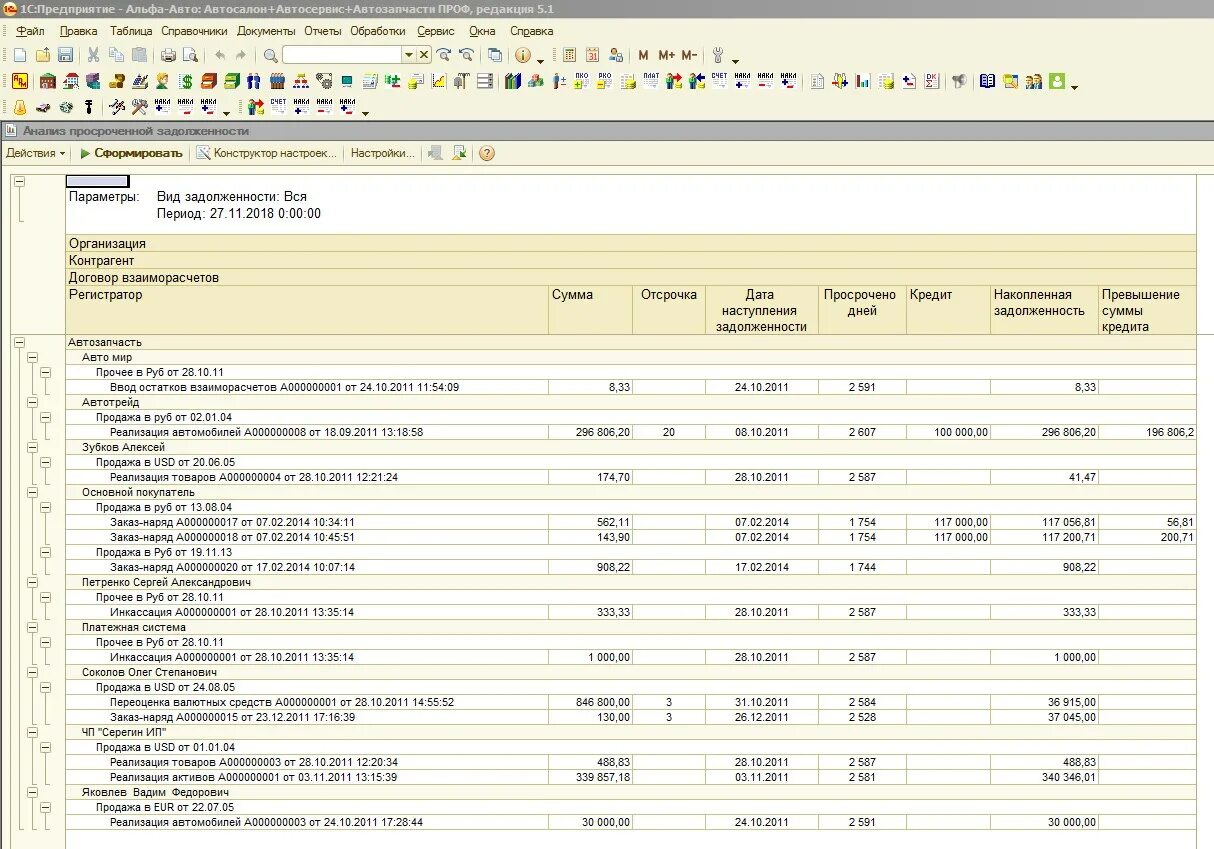The image size is (1214, 849).
Task: Click the line chart icon
Action: click(x=439, y=81)
